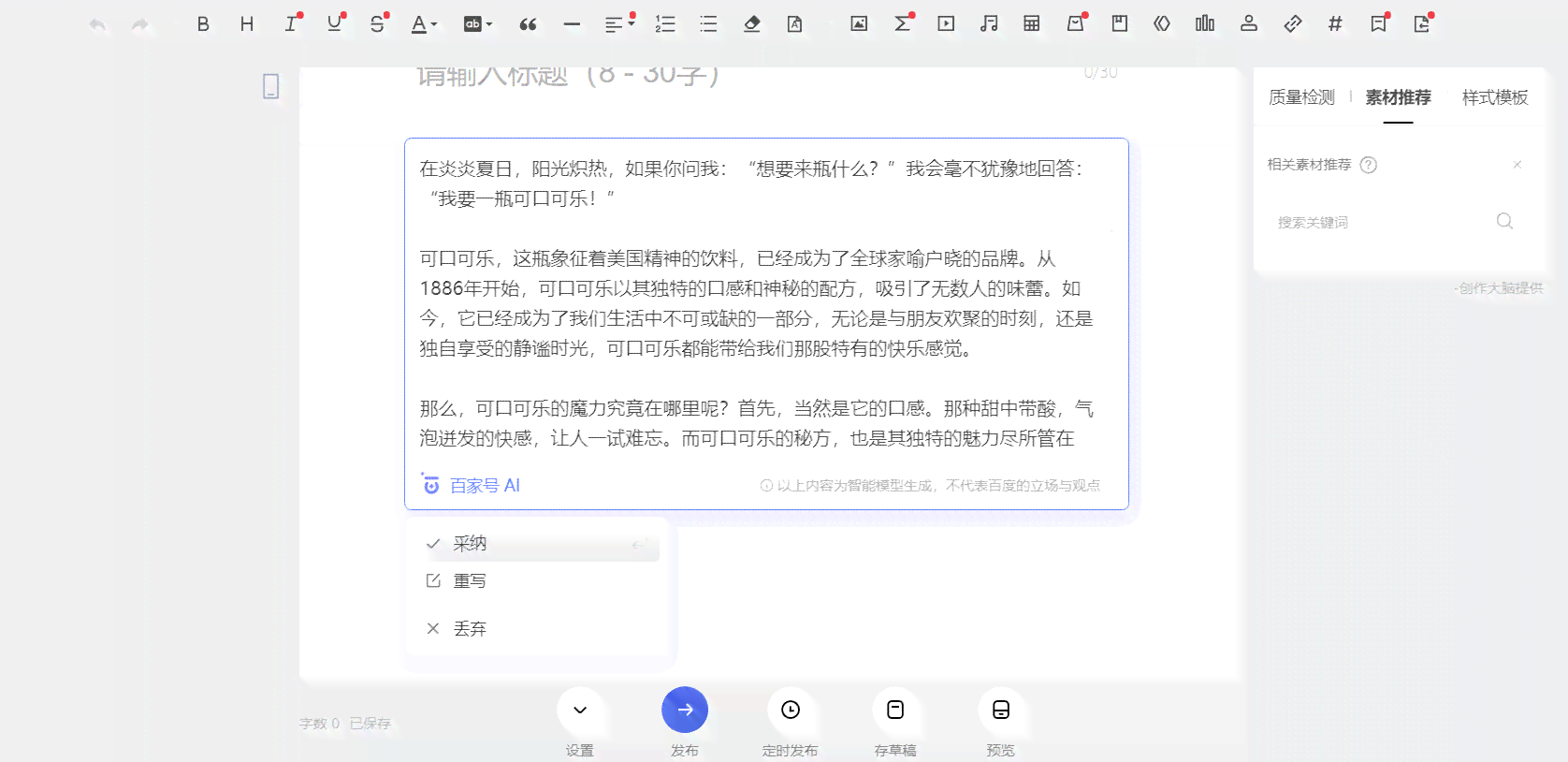1568x762 pixels.
Task: Apply underline formatting
Action: click(334, 24)
